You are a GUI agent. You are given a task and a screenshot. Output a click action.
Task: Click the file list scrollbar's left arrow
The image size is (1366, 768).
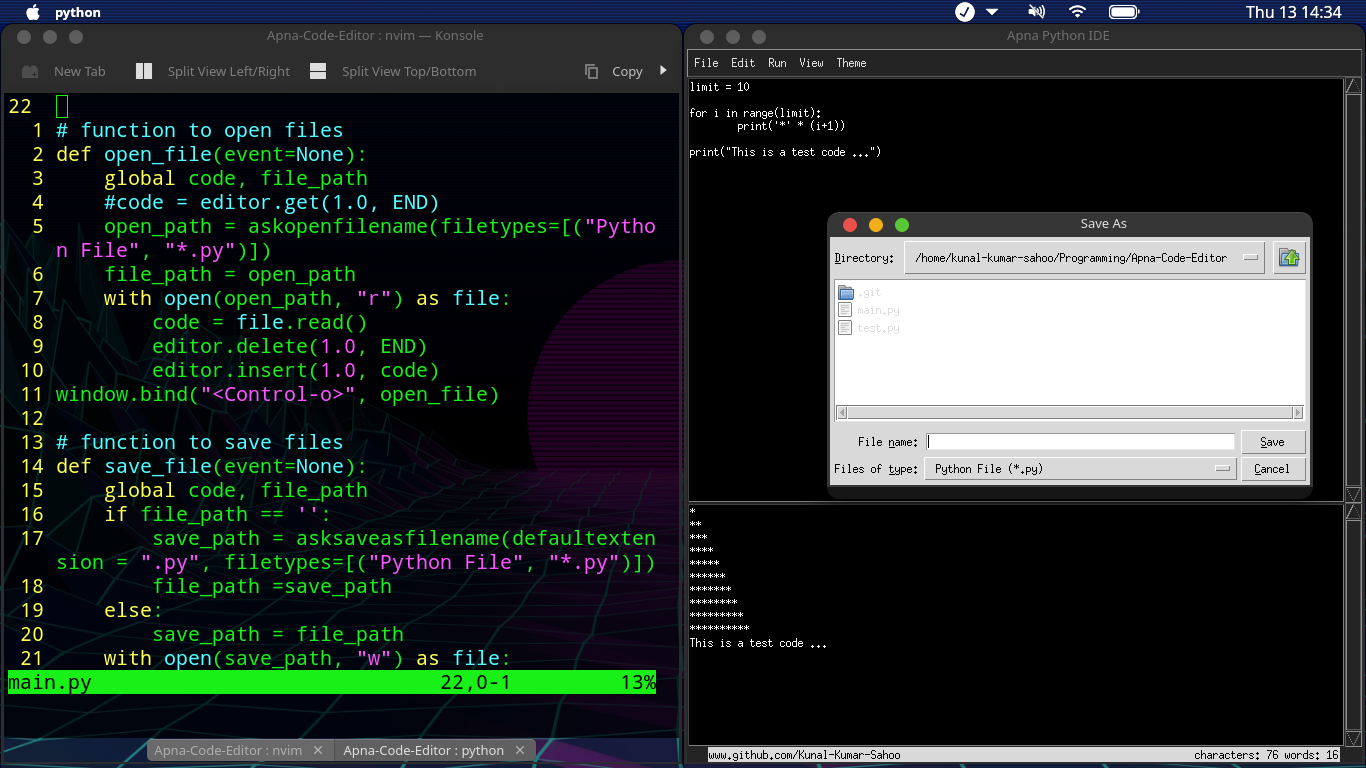[x=841, y=412]
